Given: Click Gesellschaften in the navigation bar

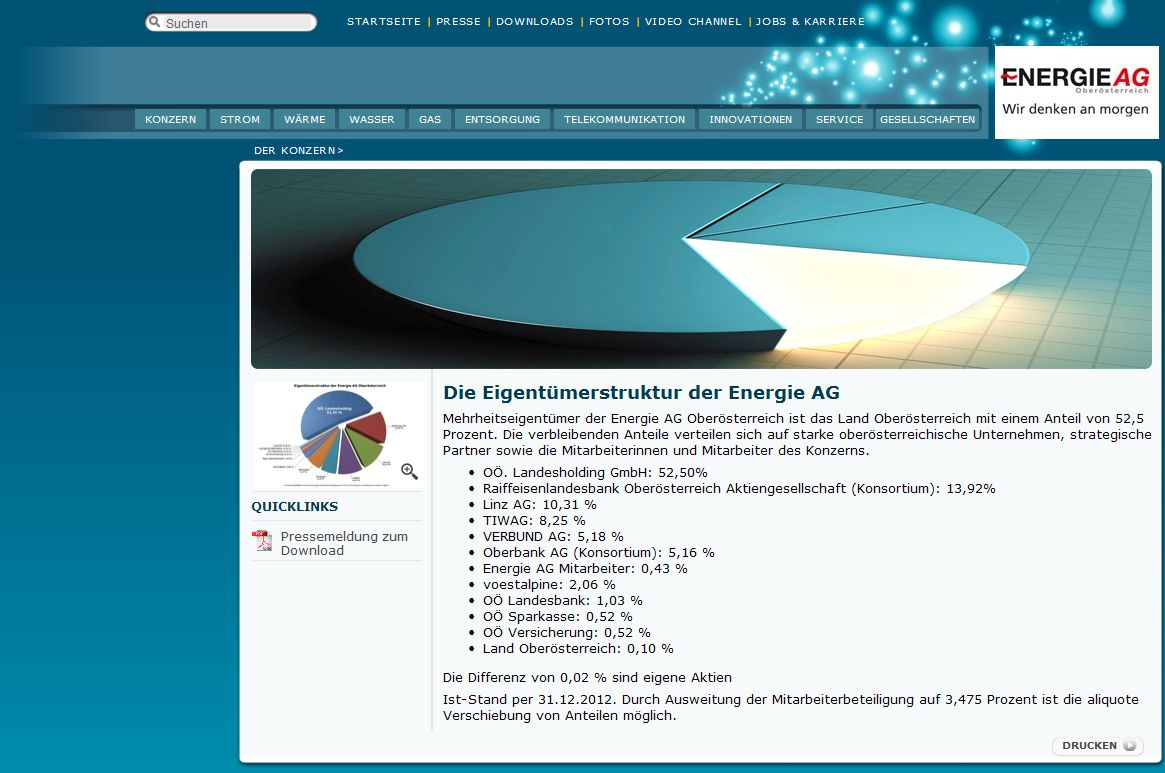Looking at the screenshot, I should point(927,119).
